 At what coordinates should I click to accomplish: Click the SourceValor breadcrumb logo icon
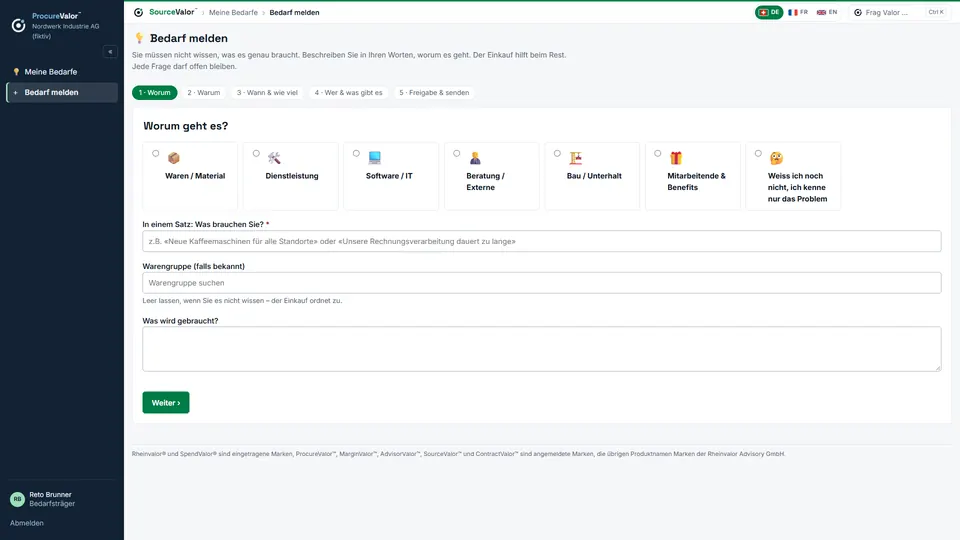(138, 12)
